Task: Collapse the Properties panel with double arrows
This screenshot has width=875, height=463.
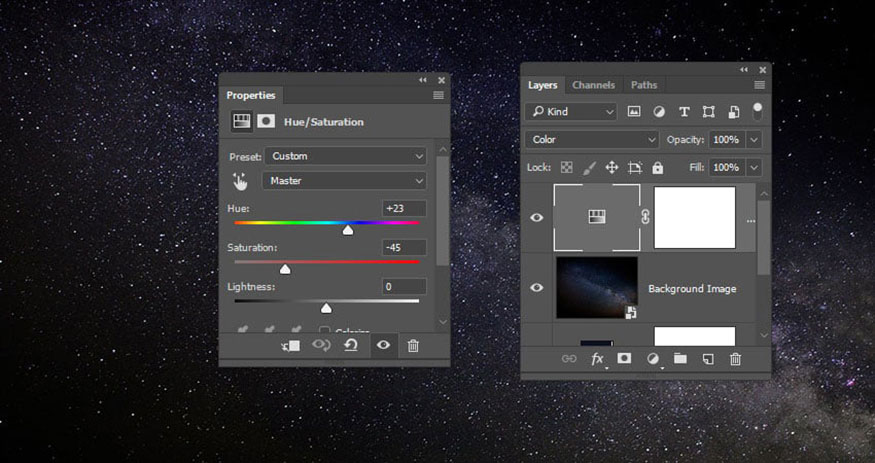Action: click(423, 80)
